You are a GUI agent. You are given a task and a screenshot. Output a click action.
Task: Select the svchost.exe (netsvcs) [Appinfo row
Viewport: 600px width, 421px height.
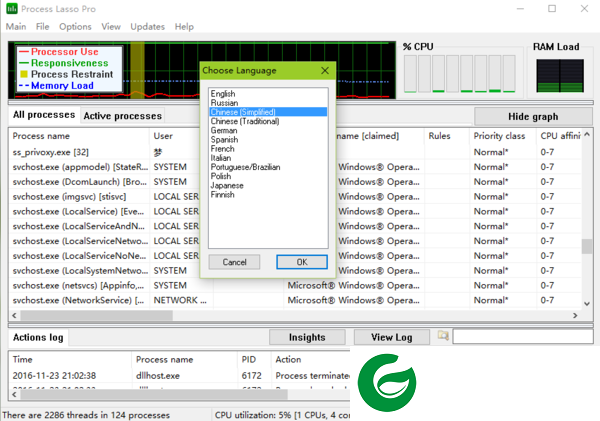295,286
